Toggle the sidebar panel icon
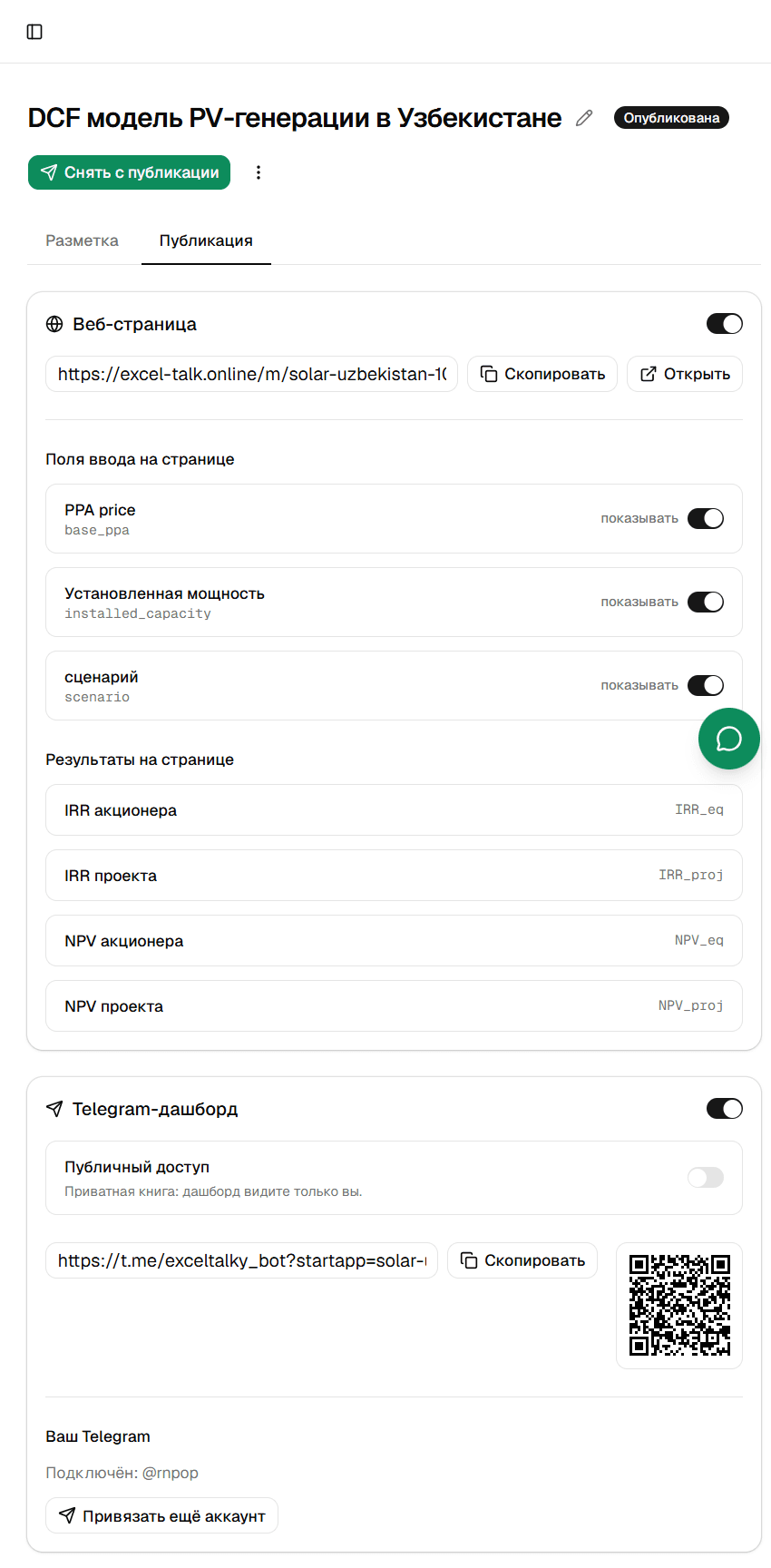The image size is (771, 1568). (34, 32)
